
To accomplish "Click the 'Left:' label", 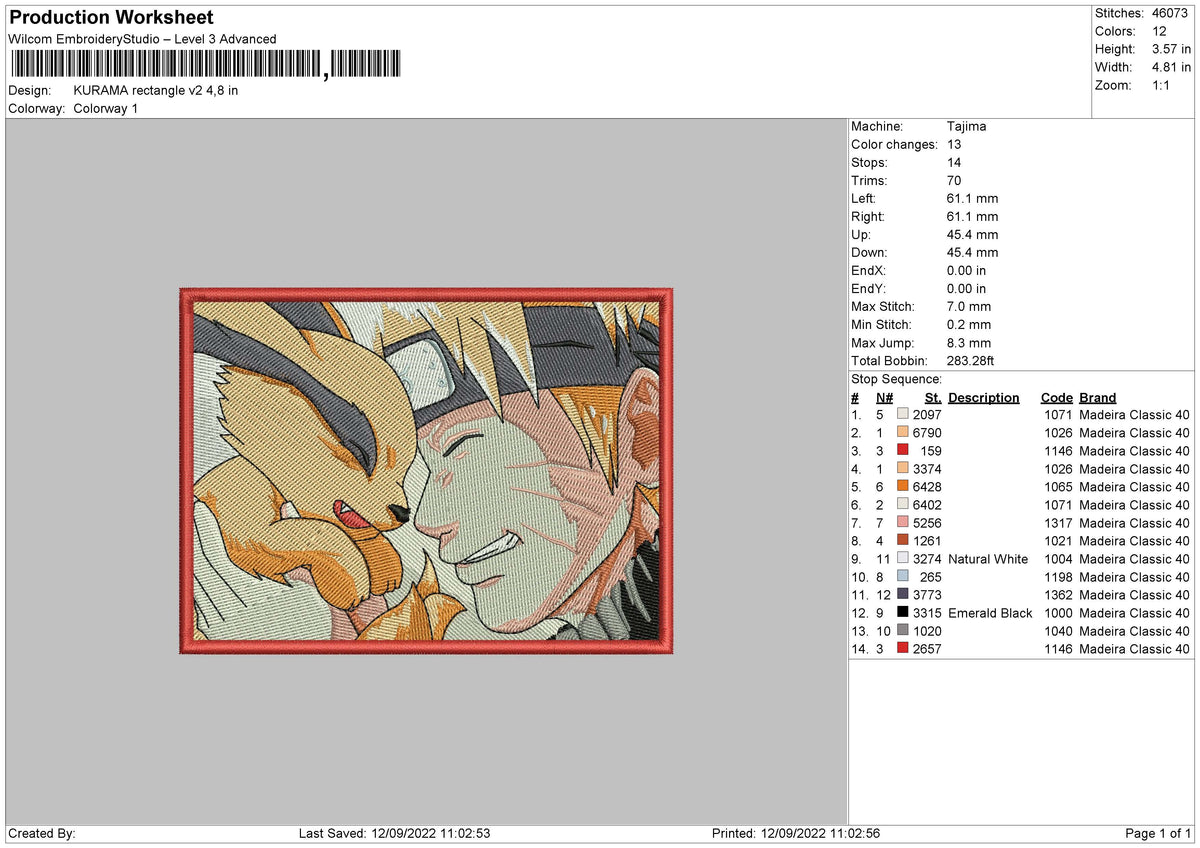I will point(863,199).
